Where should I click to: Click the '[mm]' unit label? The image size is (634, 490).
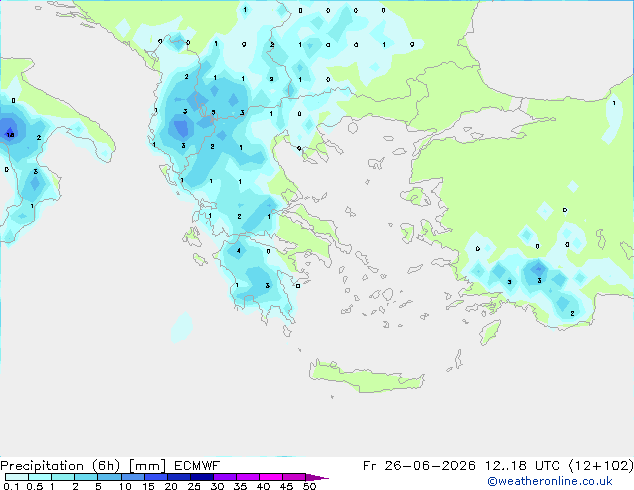147,466
